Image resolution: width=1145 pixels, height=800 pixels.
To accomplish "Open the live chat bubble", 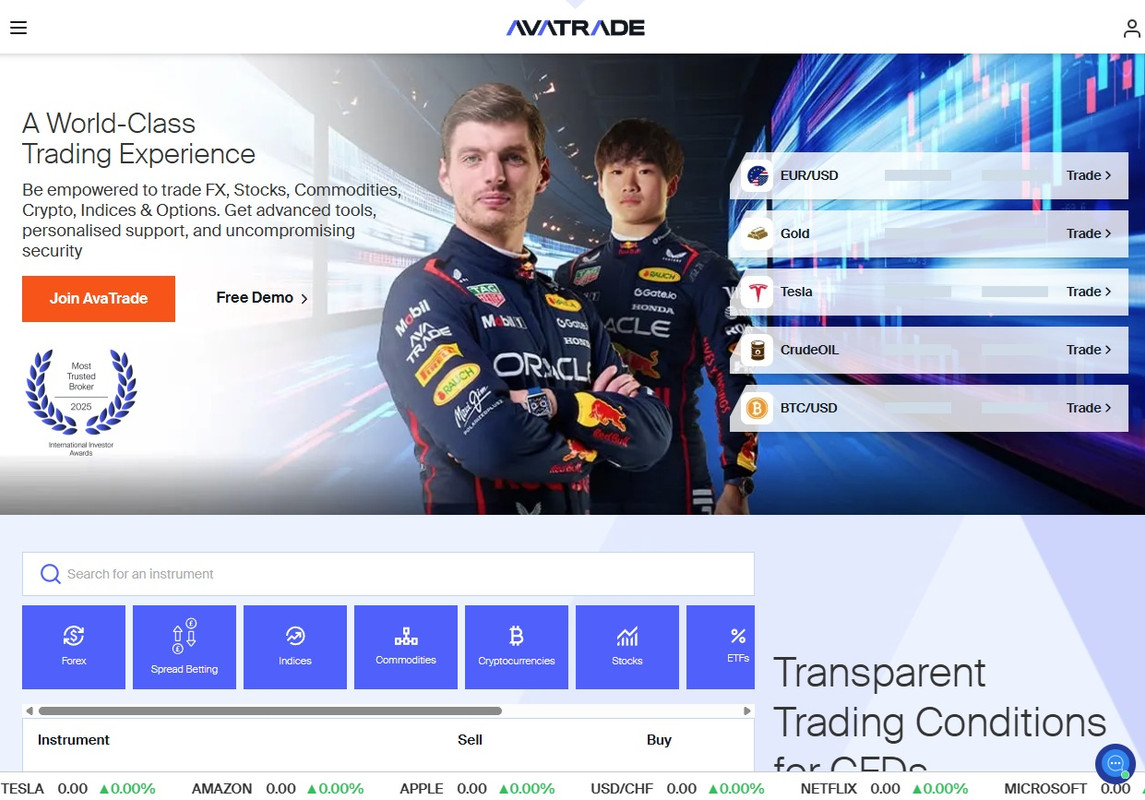I will click(1115, 764).
